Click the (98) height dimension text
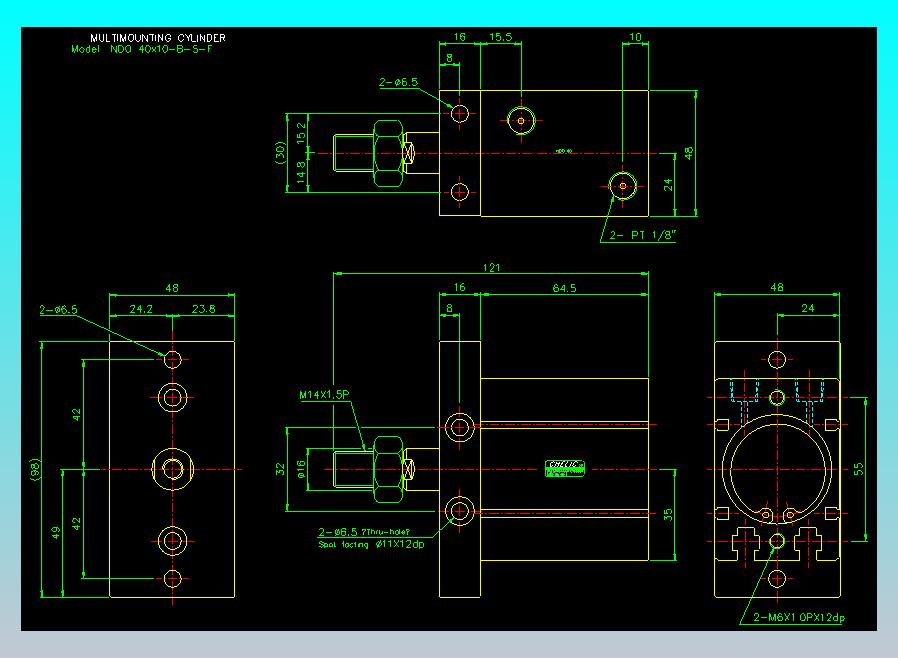Viewport: 898px width, 658px height. click(36, 470)
